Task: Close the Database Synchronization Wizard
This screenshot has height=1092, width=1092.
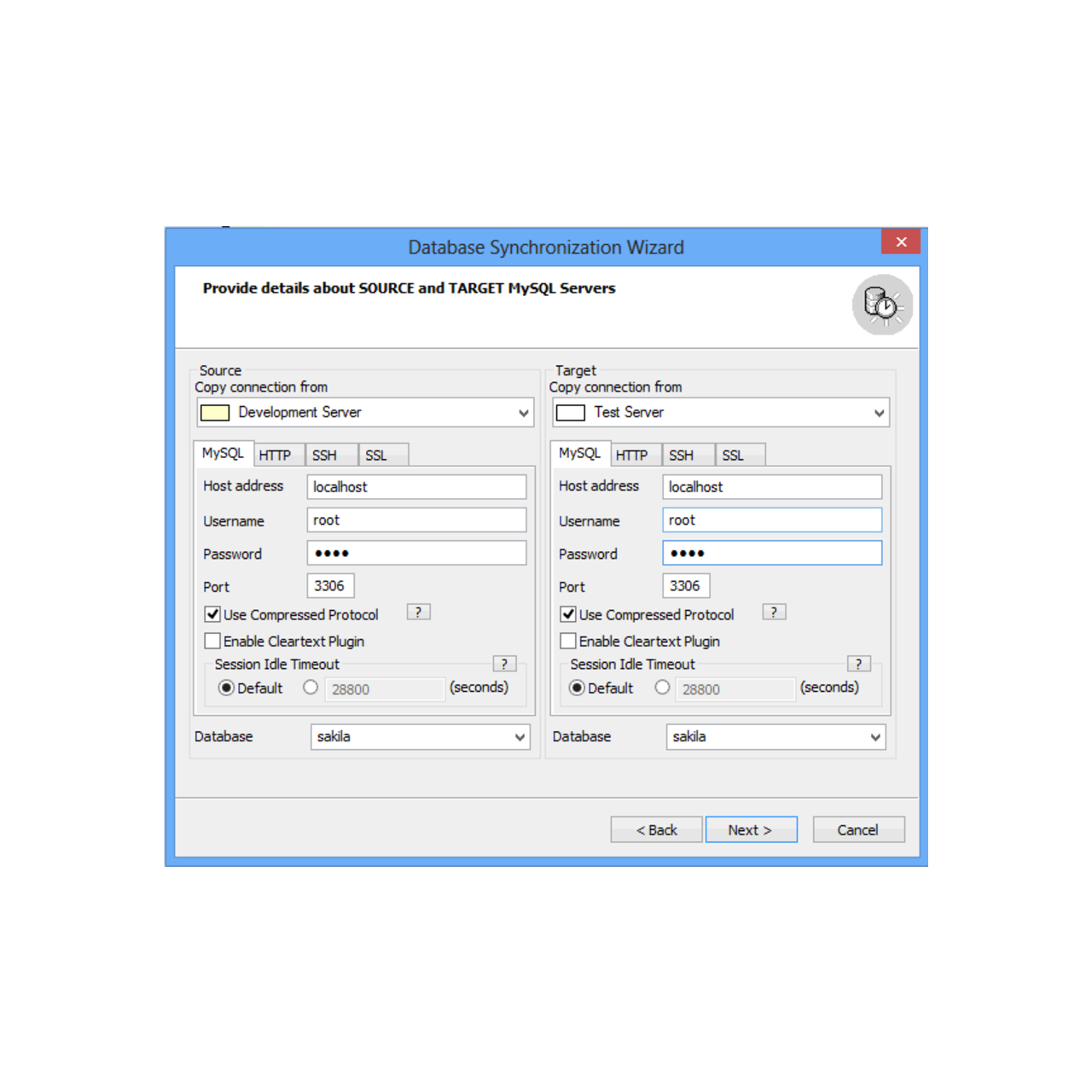Action: (x=901, y=242)
